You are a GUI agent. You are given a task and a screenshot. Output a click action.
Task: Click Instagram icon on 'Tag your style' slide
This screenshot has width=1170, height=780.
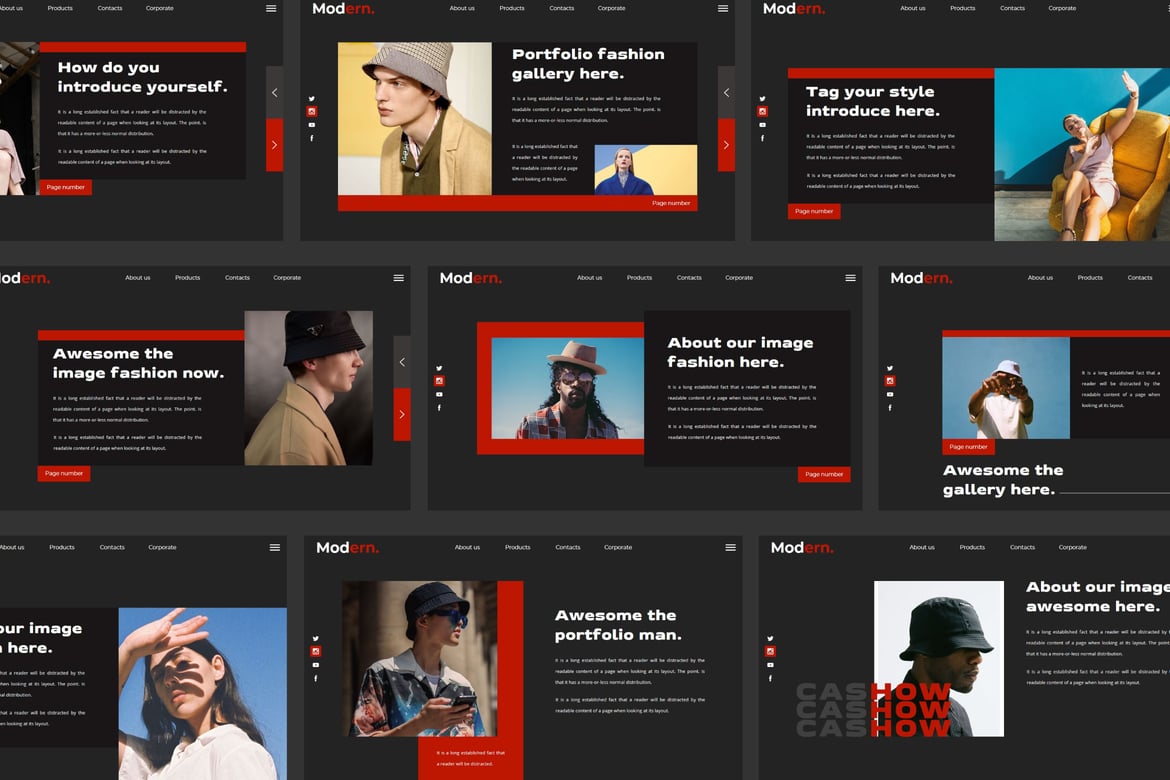(x=762, y=111)
